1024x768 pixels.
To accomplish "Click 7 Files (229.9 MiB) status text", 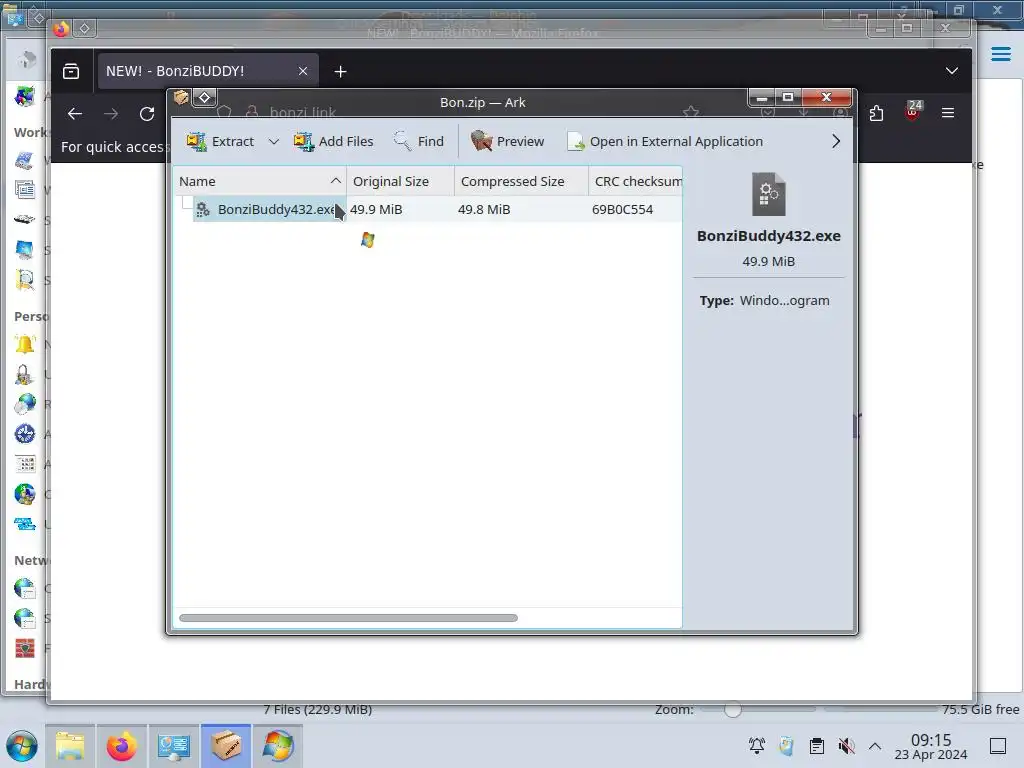I will (318, 709).
